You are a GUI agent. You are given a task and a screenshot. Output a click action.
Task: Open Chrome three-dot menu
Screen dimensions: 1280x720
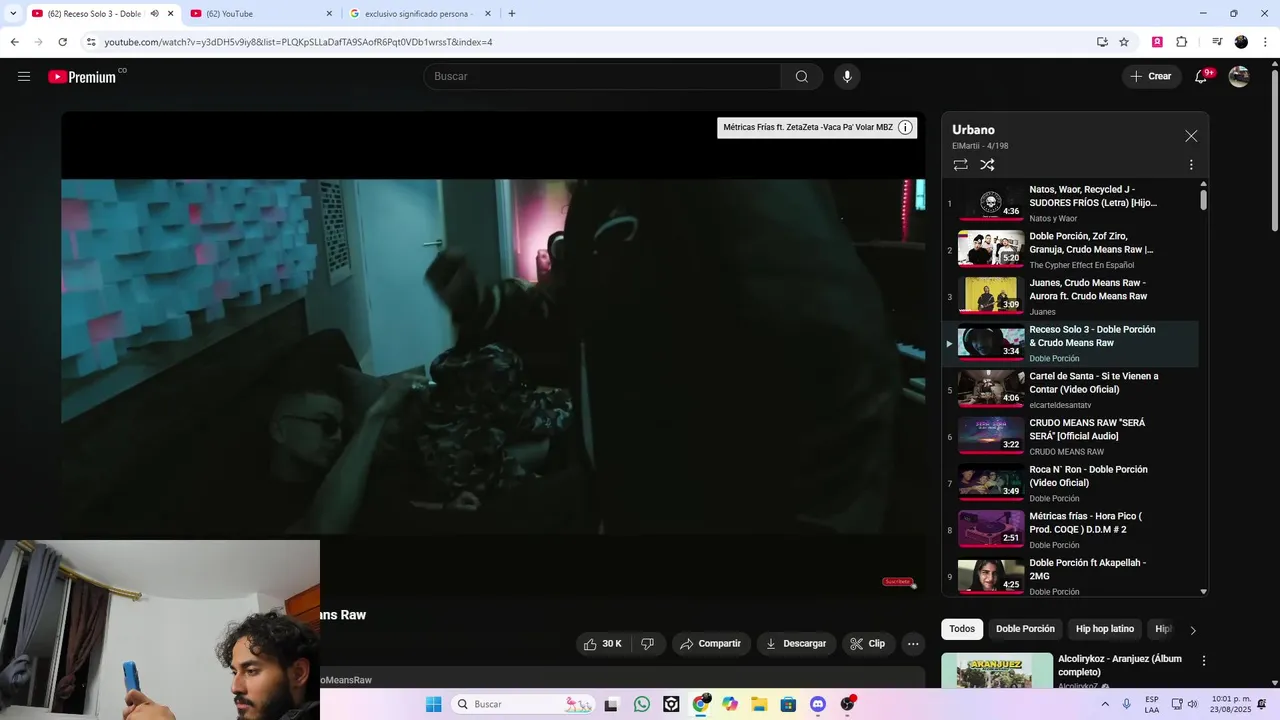pos(1265,42)
